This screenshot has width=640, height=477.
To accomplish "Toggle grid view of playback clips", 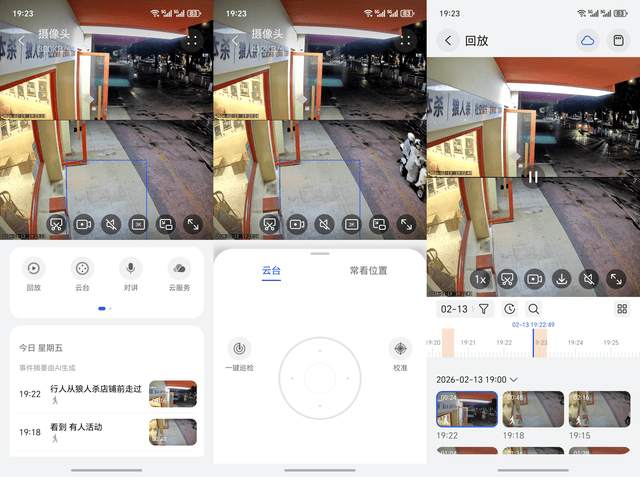I will 622,310.
